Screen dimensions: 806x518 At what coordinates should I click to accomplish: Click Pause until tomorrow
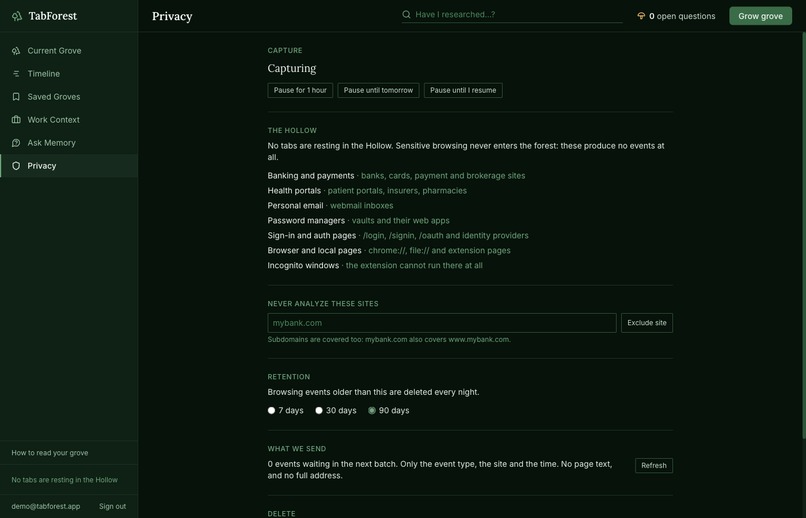378,90
